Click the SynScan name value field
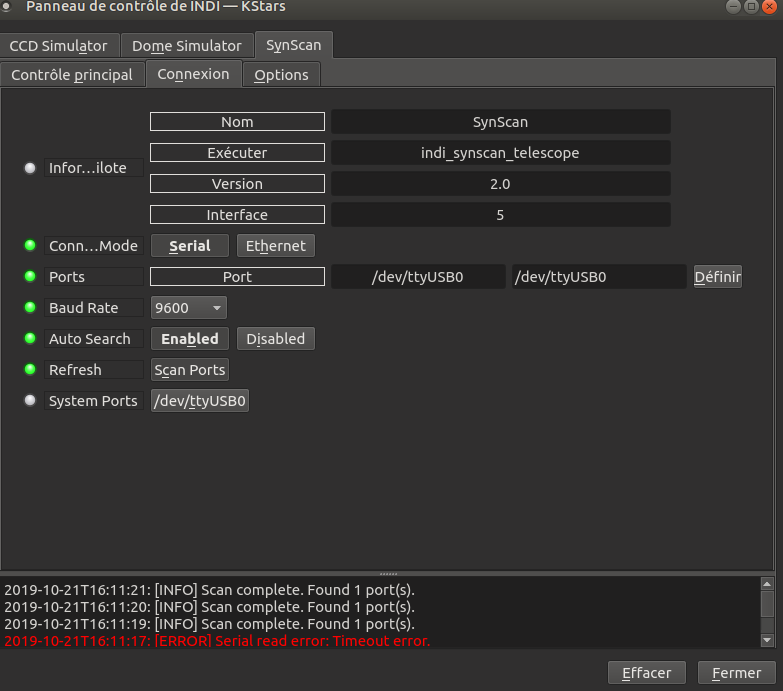Viewport: 783px width, 691px height. pos(500,122)
